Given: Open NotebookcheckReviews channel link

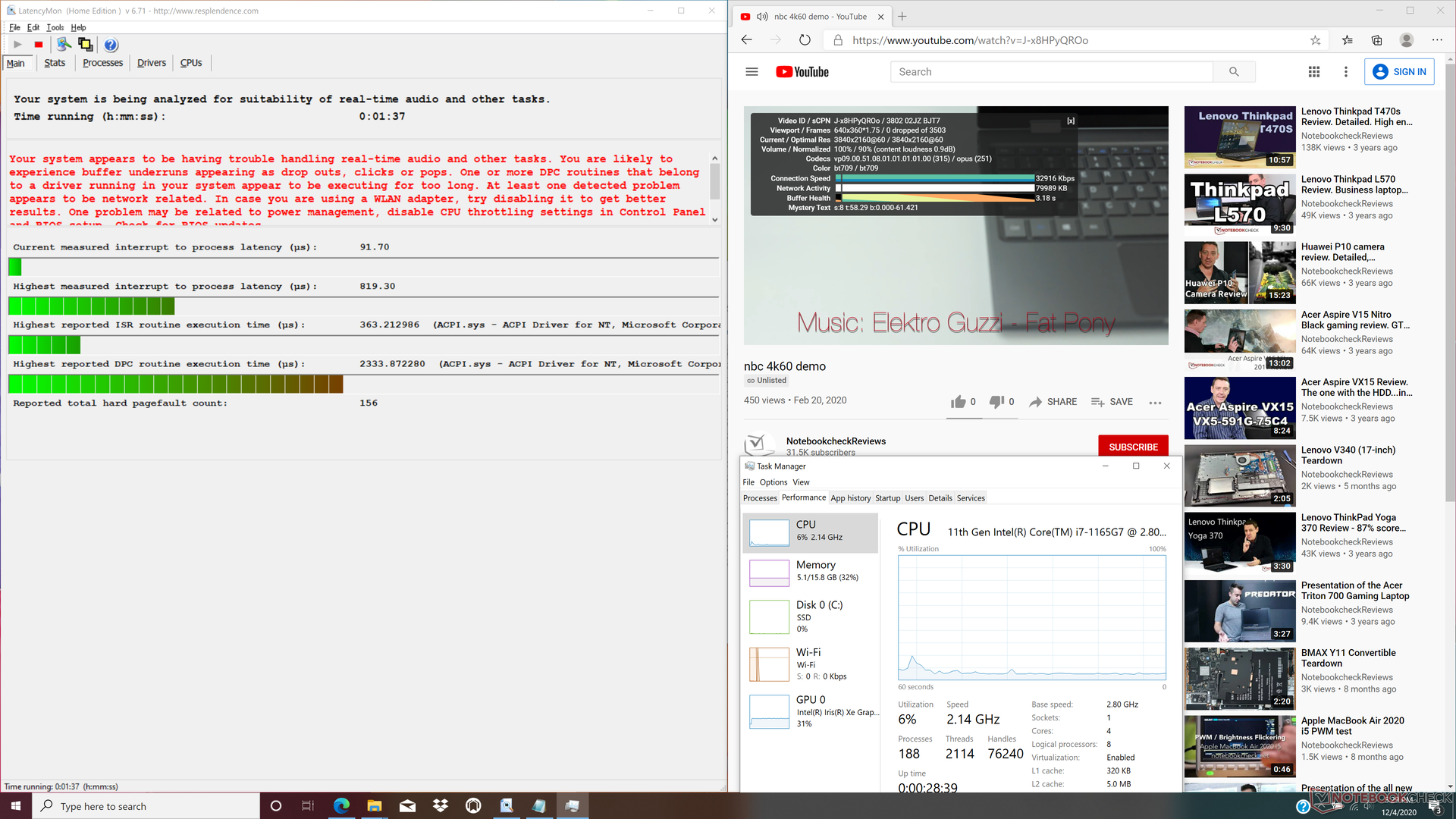Looking at the screenshot, I should pyautogui.click(x=836, y=441).
